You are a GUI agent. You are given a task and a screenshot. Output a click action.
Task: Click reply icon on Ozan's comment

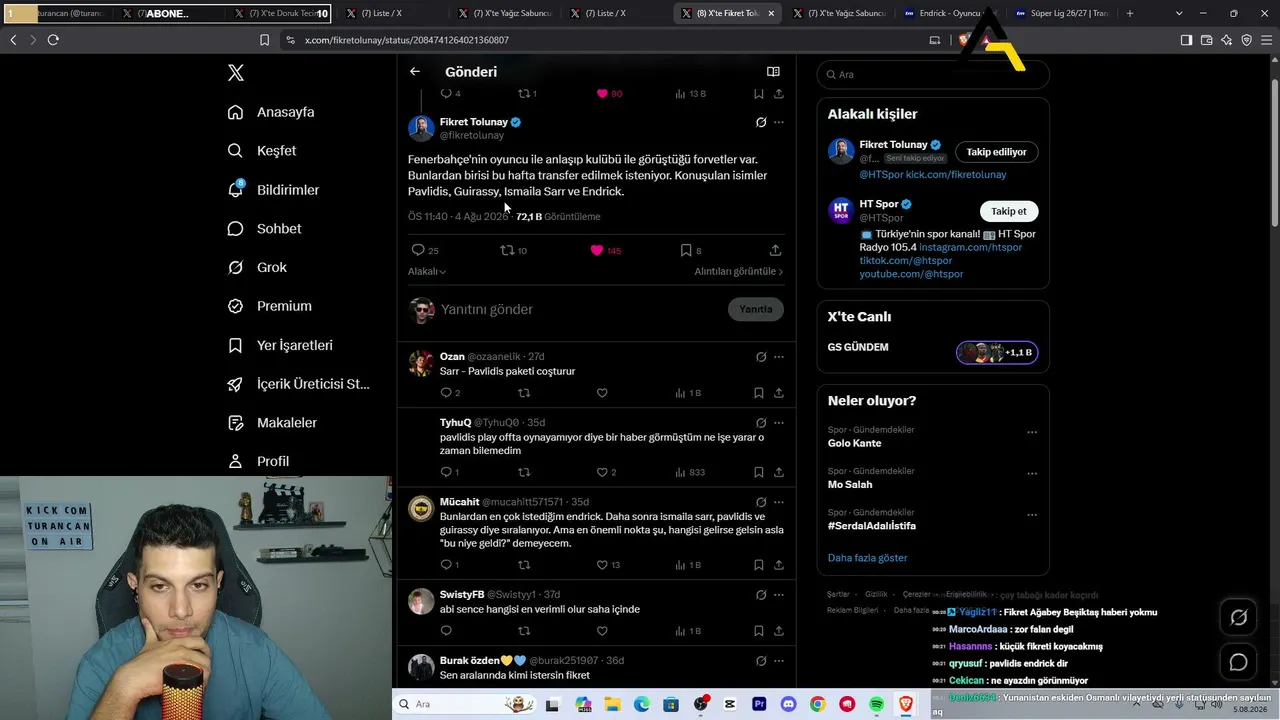(x=446, y=393)
